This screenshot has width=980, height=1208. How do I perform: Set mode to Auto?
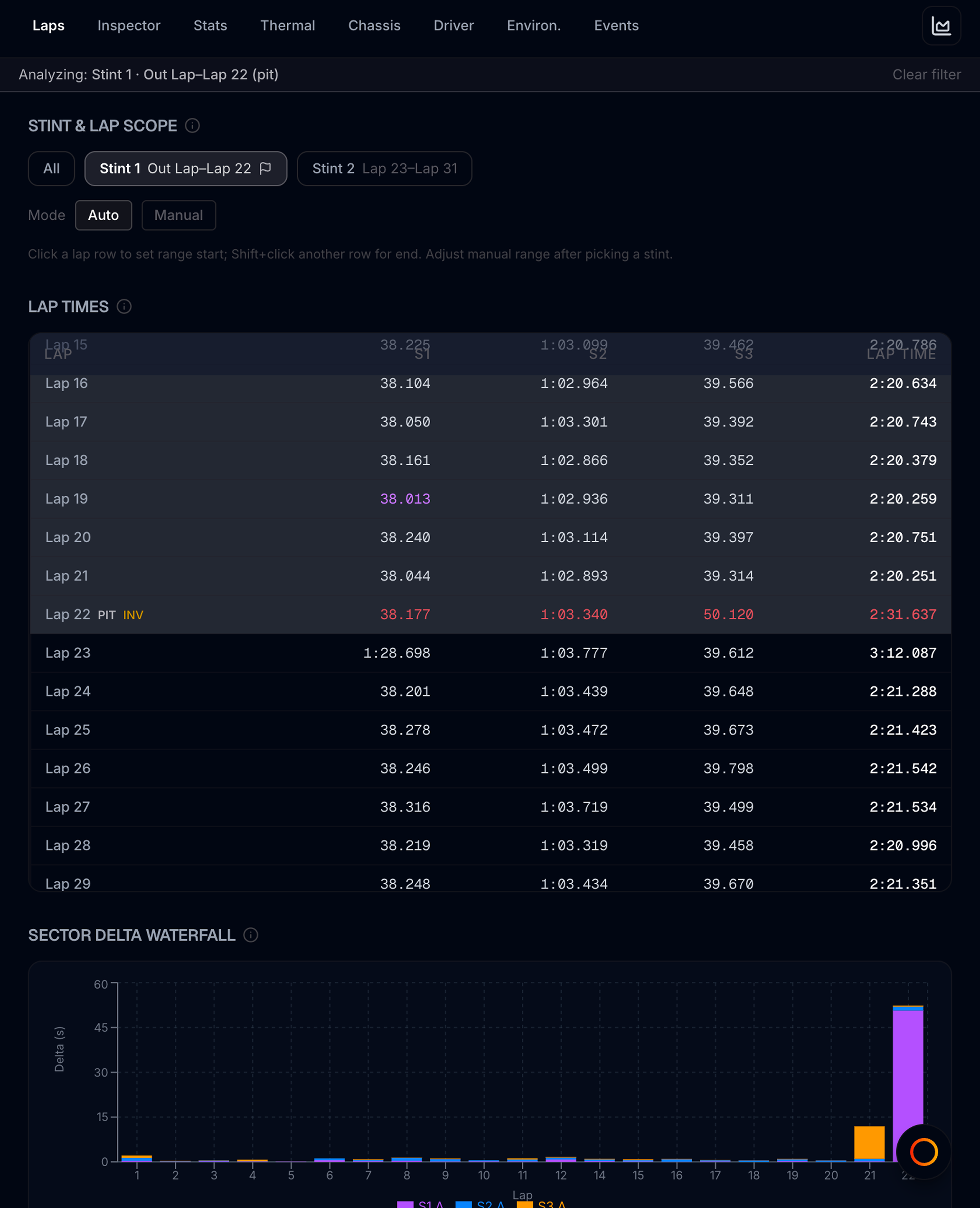click(x=104, y=215)
